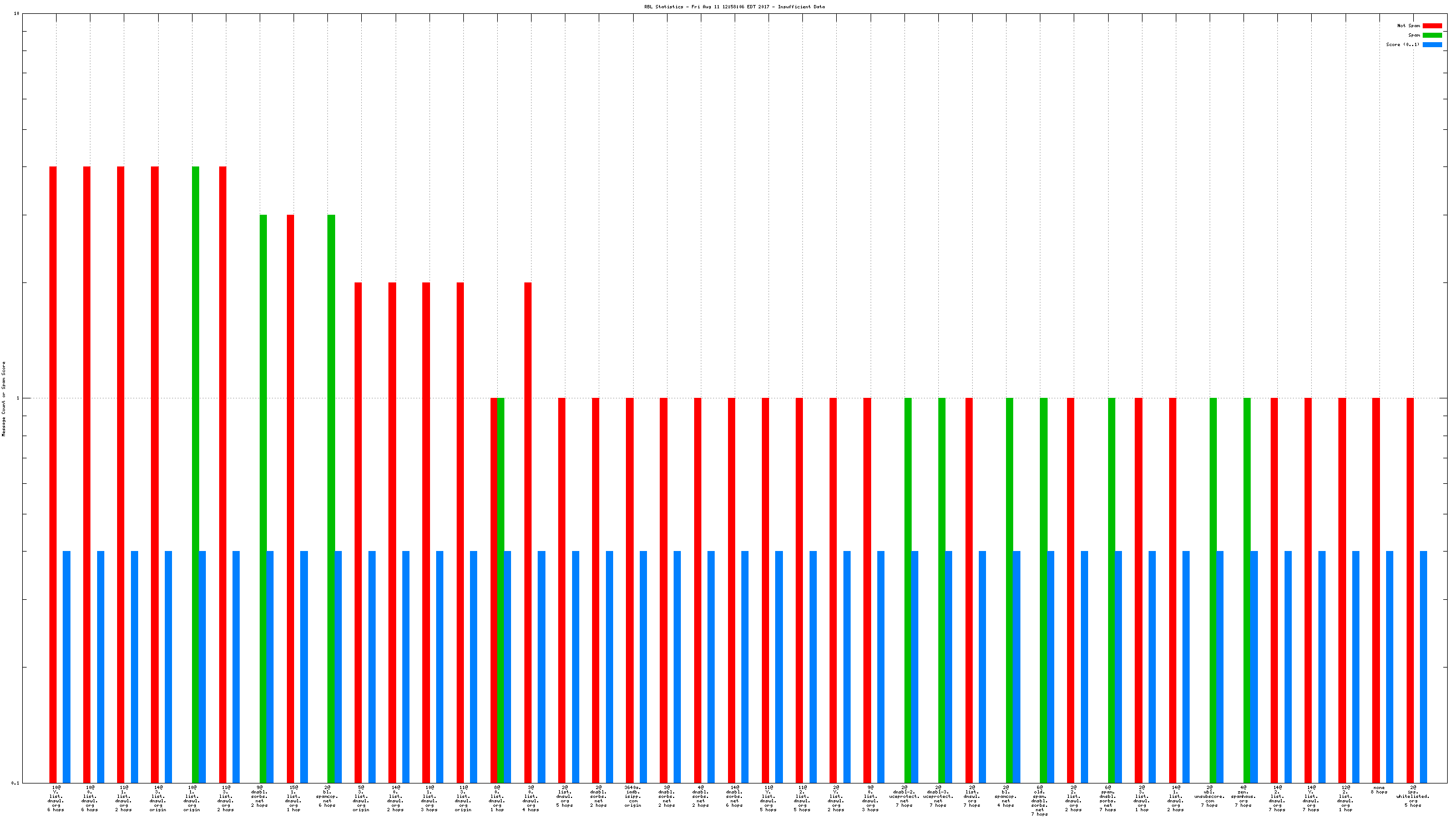
Task: Select the blue score bar for ips.whitelisted.org
Action: (x=1423, y=666)
